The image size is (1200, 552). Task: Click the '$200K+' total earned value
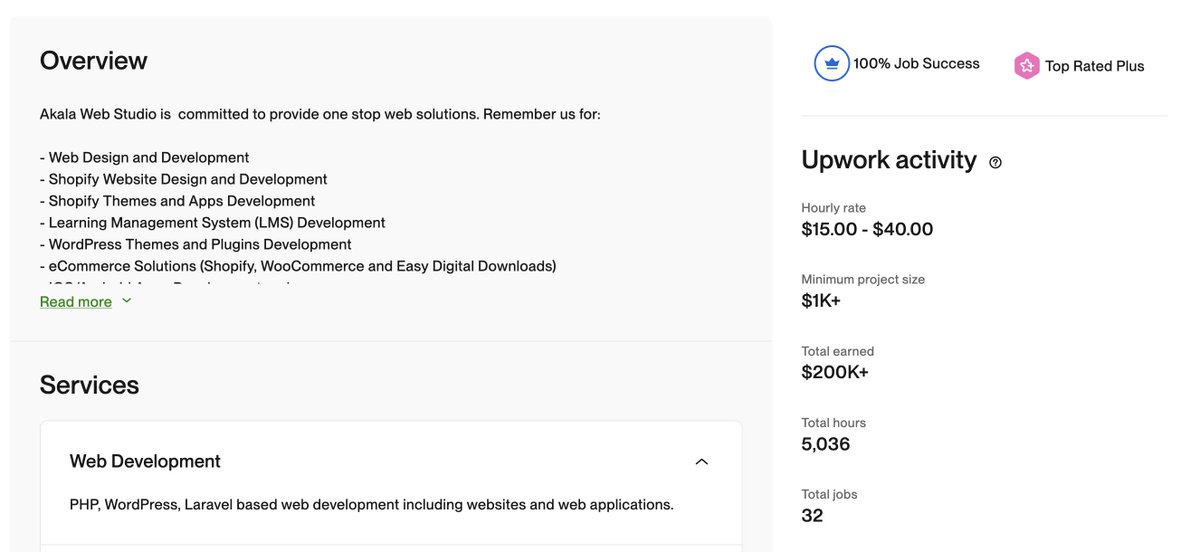835,372
